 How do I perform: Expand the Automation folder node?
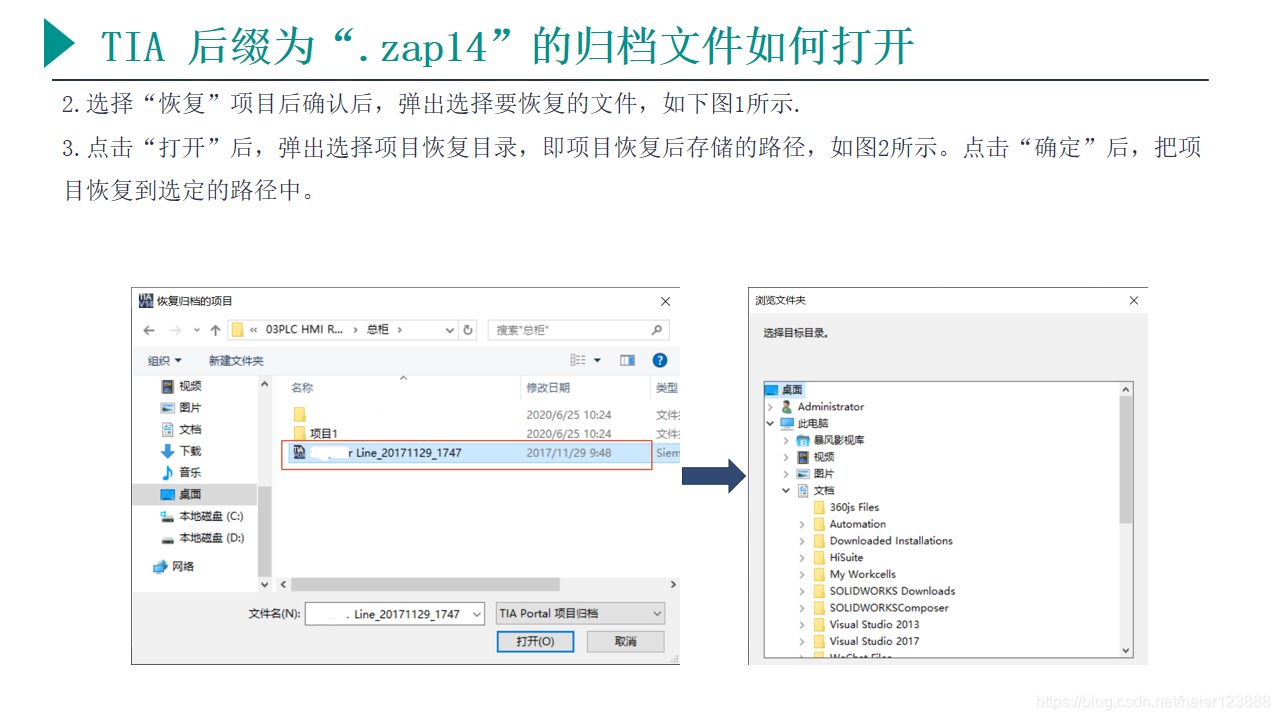point(802,524)
